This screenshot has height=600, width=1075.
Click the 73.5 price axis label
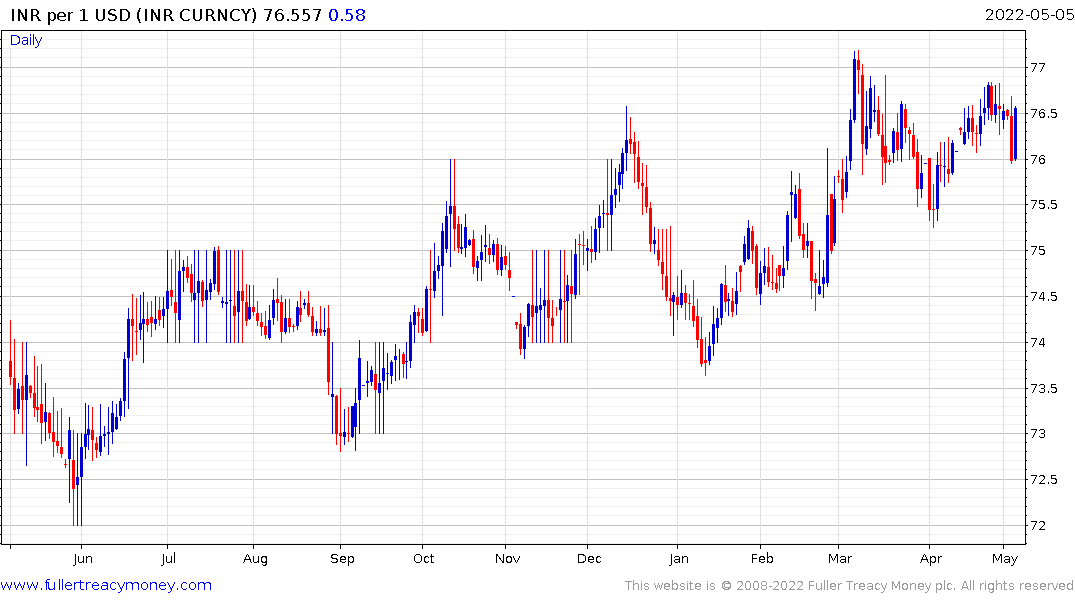1043,388
